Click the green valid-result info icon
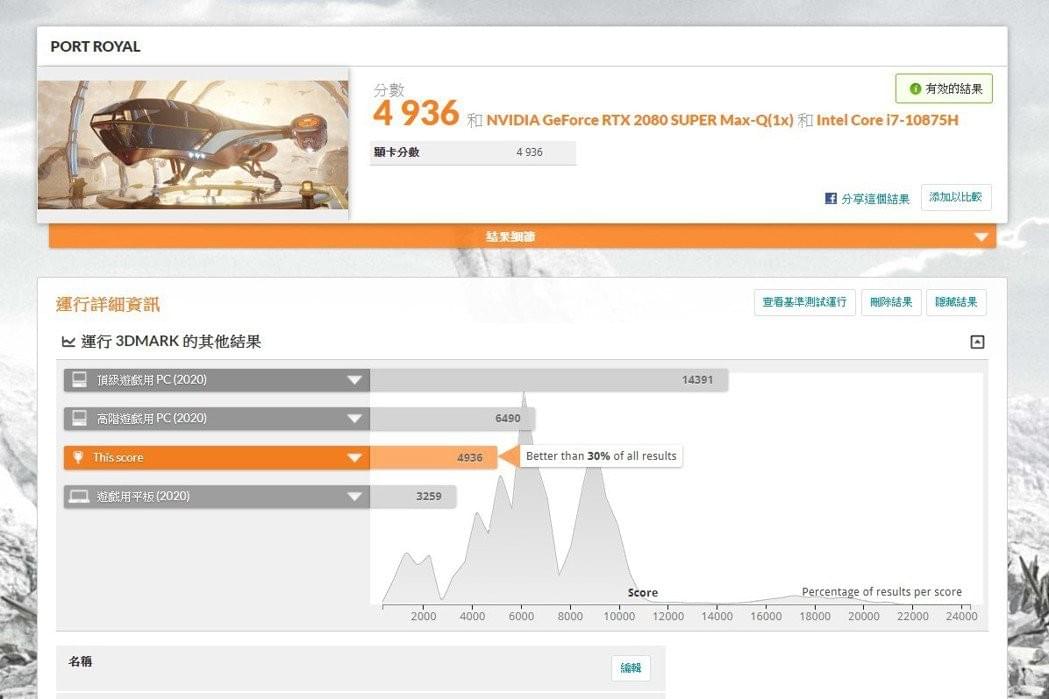Viewport: 1049px width, 699px height. 915,89
